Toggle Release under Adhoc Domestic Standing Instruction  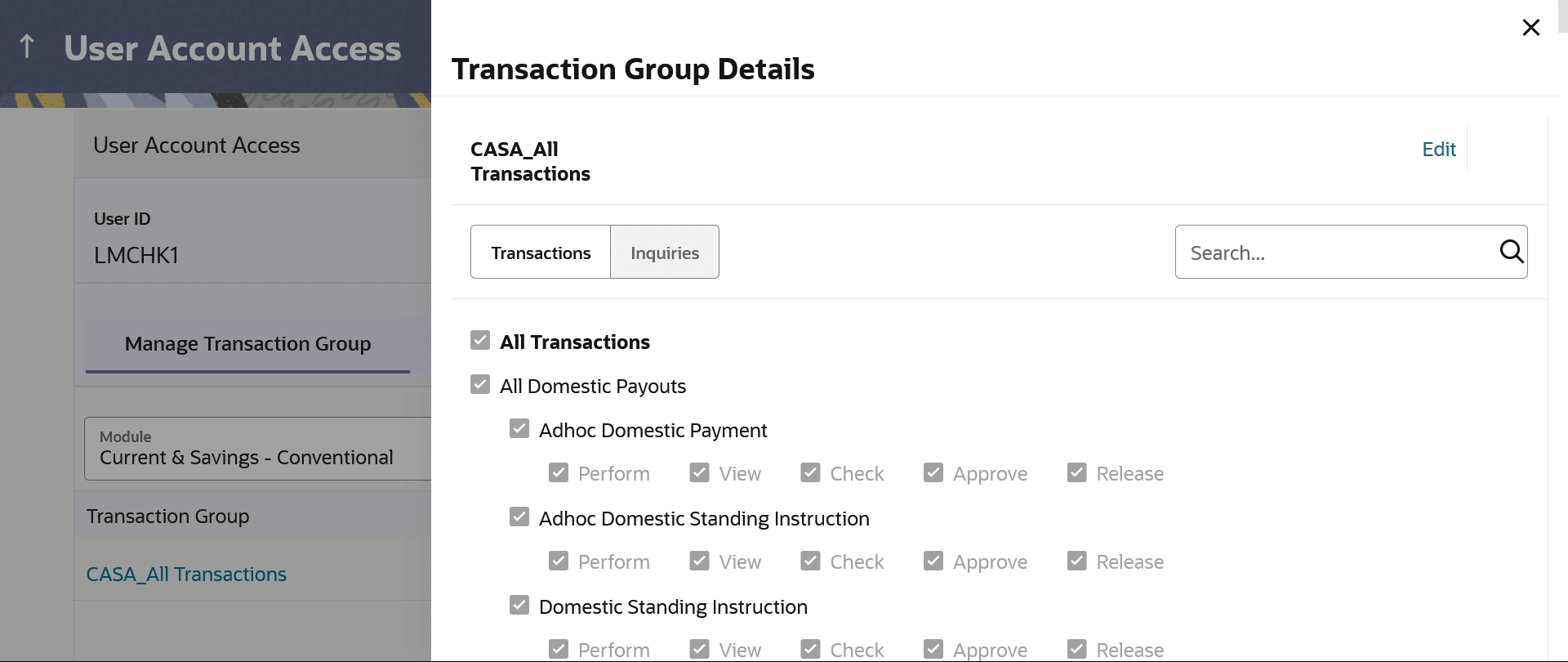[x=1077, y=561]
